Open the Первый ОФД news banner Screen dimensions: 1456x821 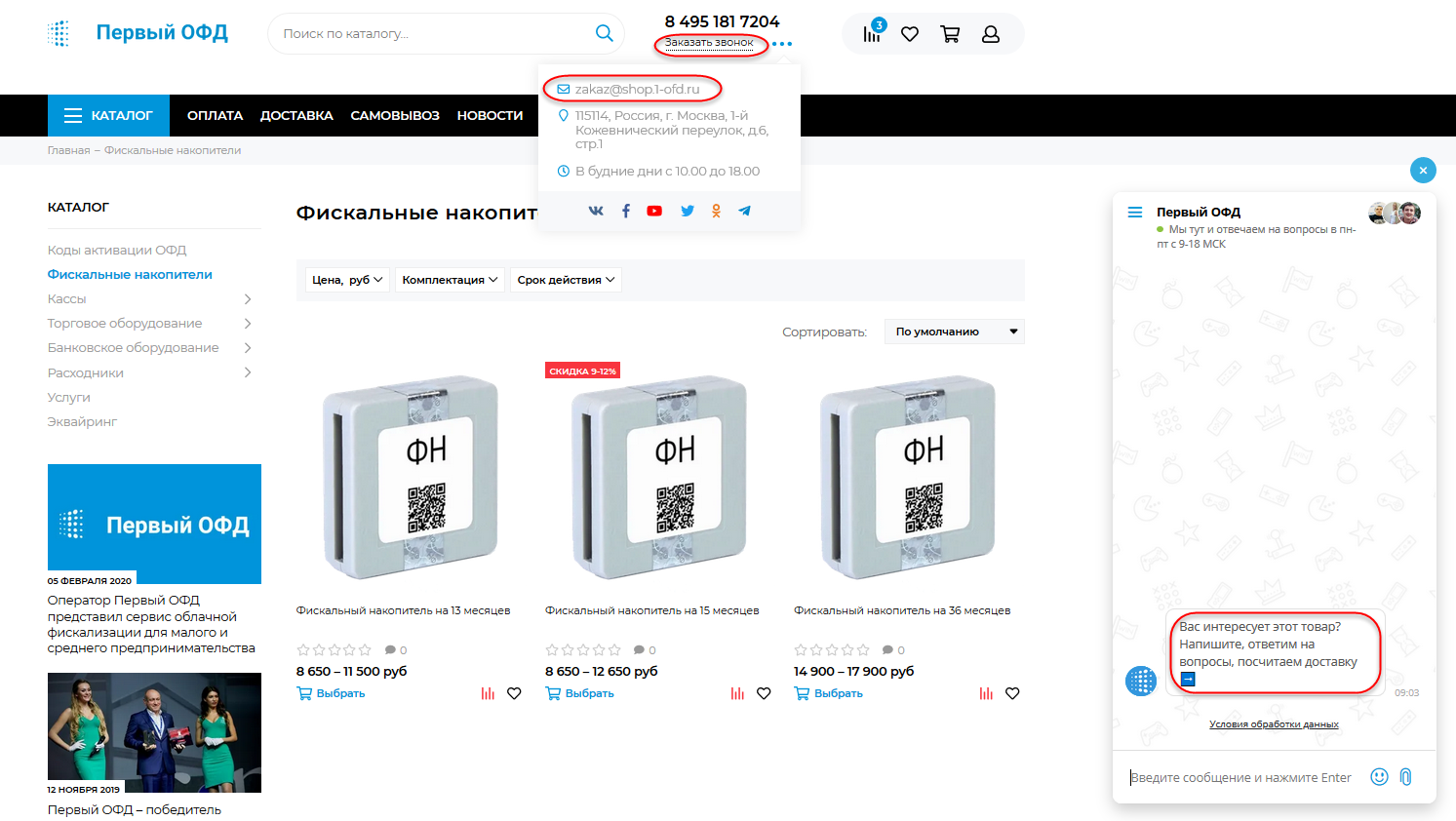tap(154, 524)
